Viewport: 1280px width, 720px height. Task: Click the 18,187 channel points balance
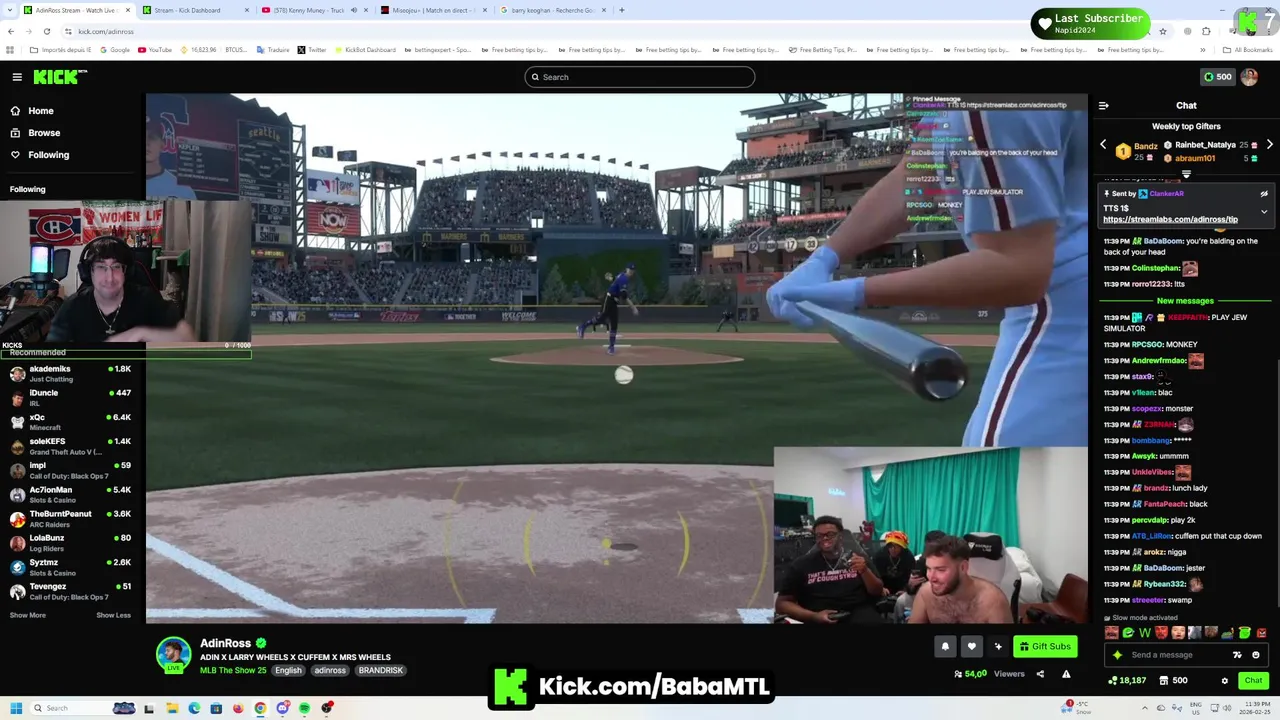pos(1127,681)
